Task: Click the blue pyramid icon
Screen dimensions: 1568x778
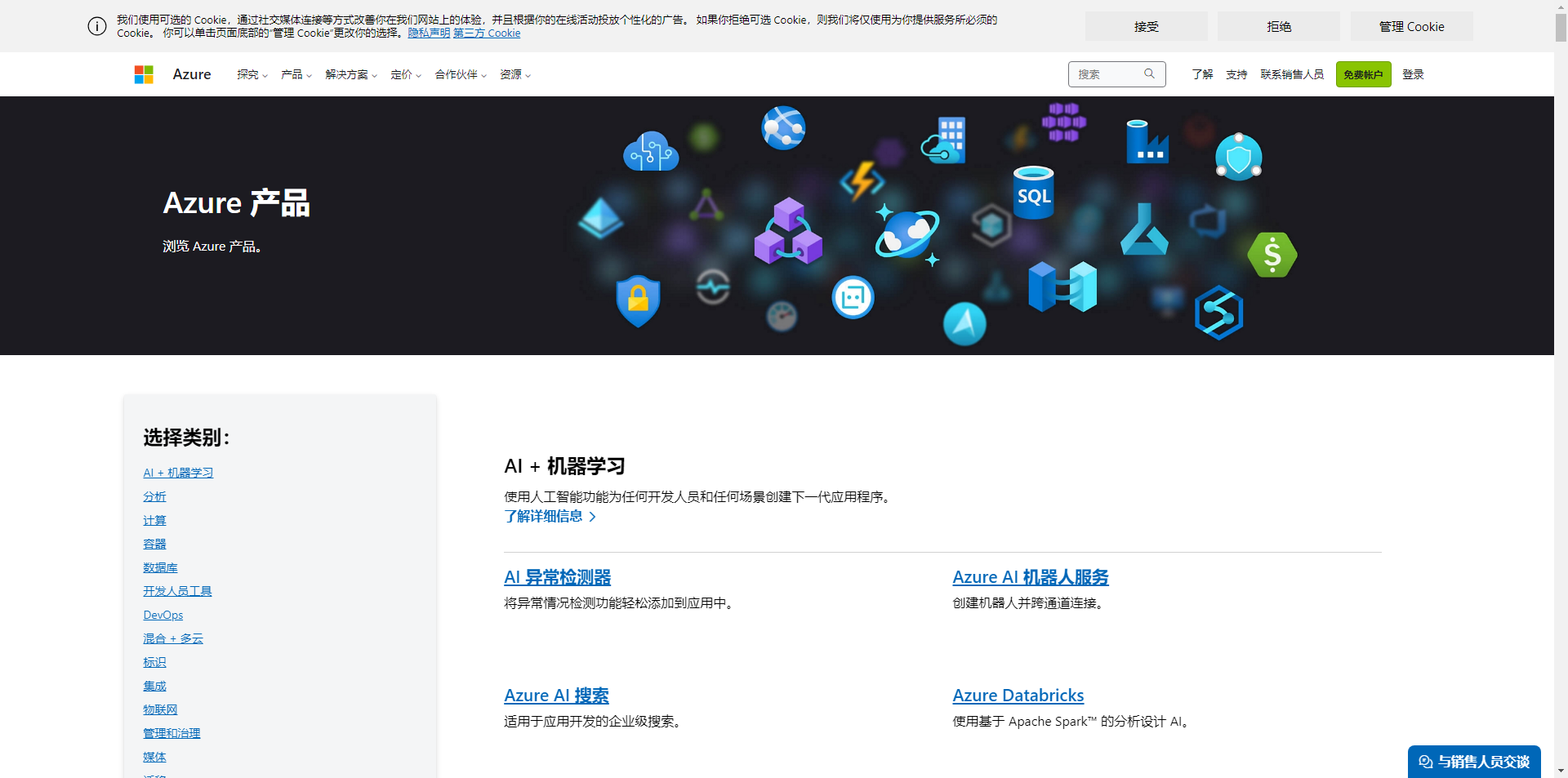Action: [600, 218]
